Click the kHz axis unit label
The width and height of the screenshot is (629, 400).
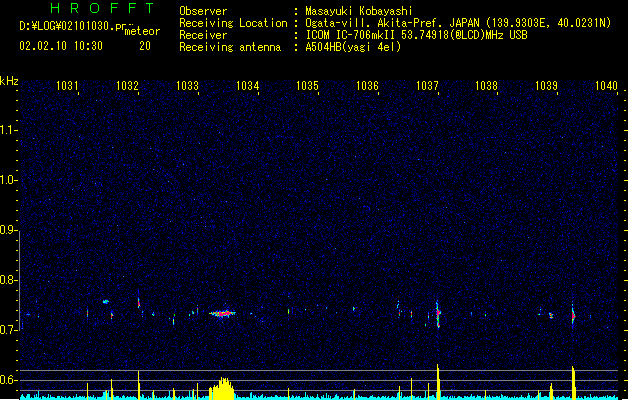click(9, 81)
